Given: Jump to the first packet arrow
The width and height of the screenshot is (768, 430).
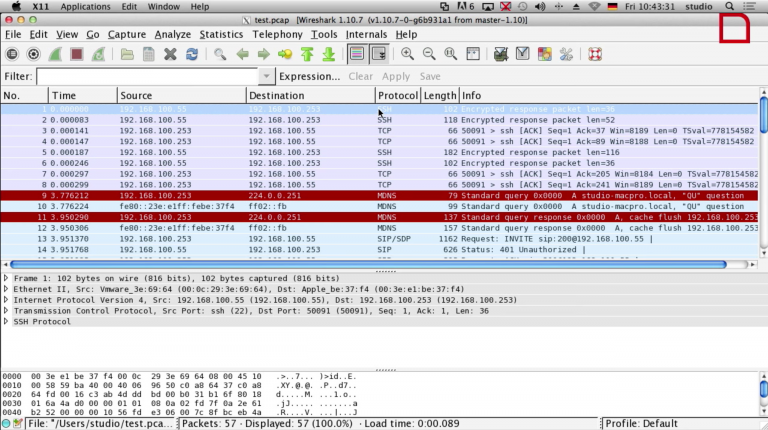Looking at the screenshot, I should [307, 54].
